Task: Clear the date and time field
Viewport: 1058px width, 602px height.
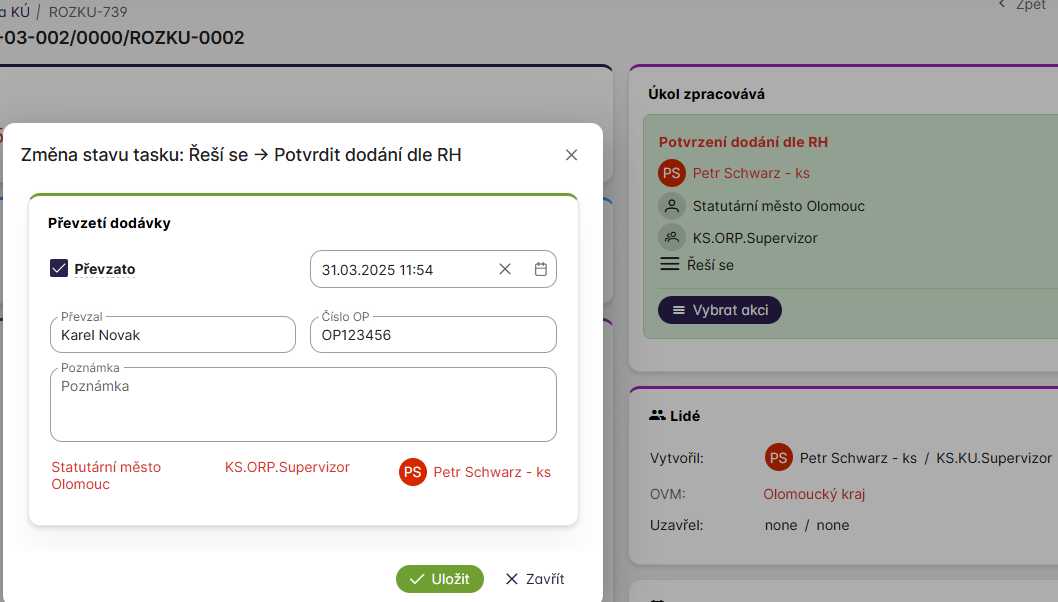Action: click(505, 269)
